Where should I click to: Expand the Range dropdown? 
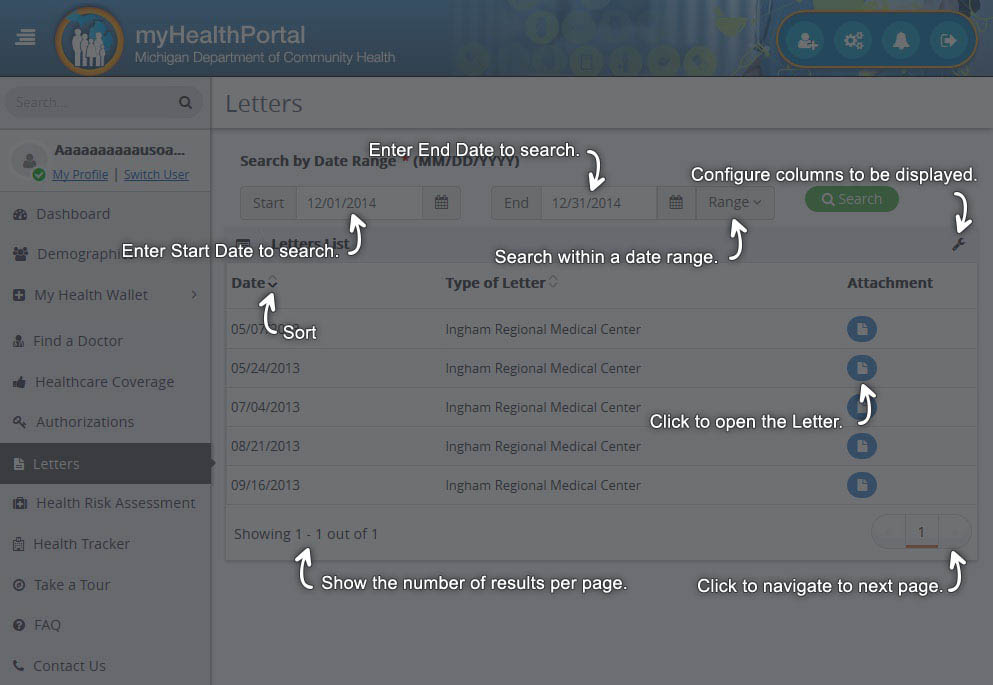tap(735, 203)
